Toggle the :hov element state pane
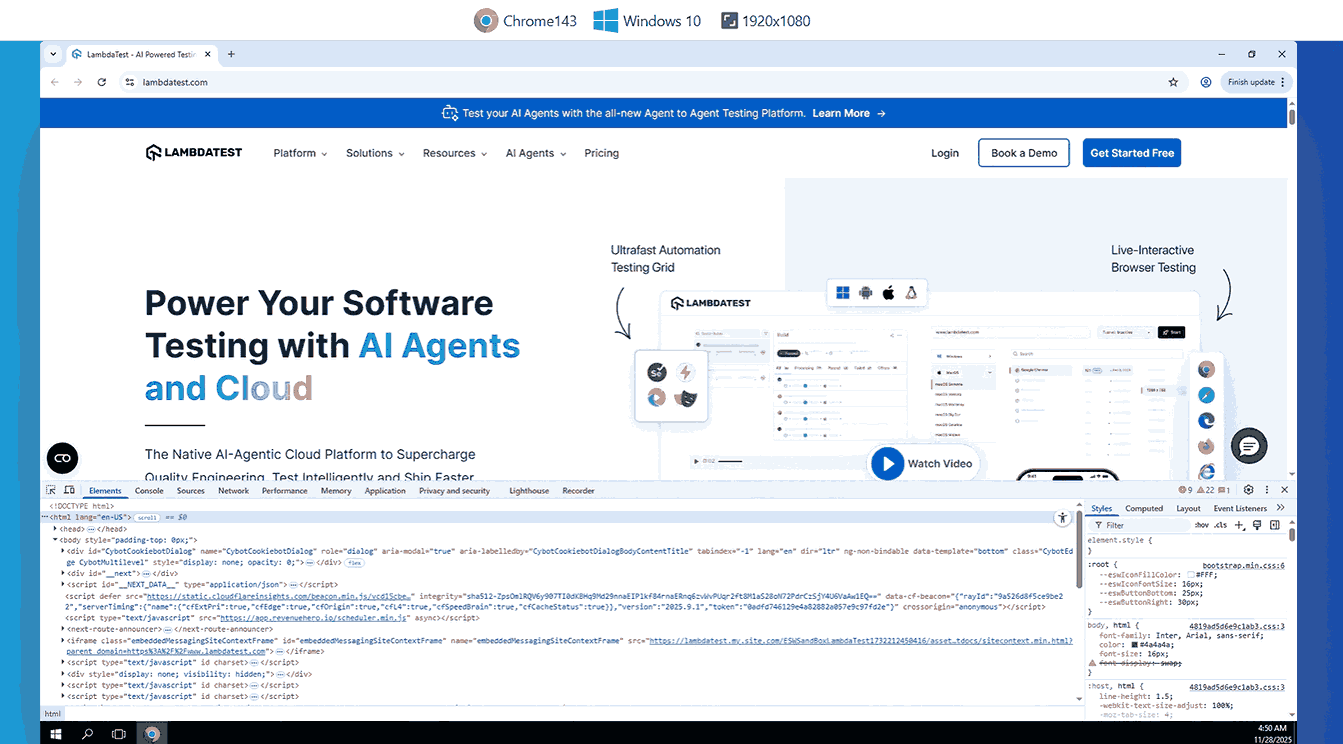Viewport: 1343px width, 744px height. click(1202, 525)
